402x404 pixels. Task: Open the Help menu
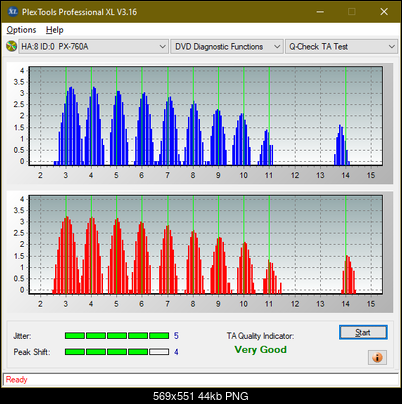click(55, 30)
